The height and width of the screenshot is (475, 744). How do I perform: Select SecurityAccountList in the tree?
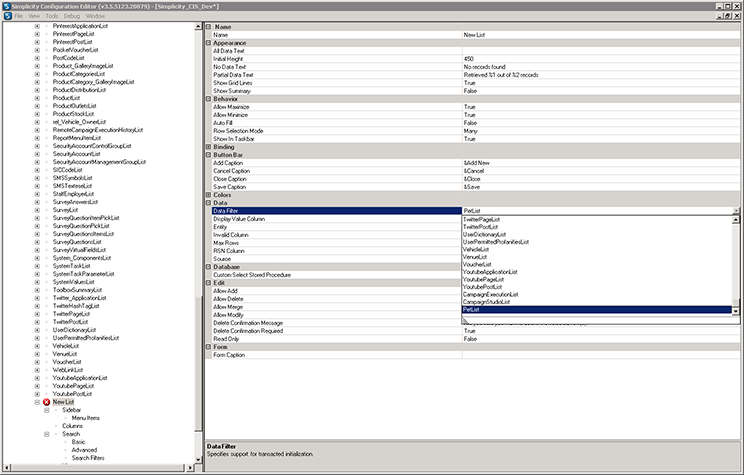click(x=76, y=154)
